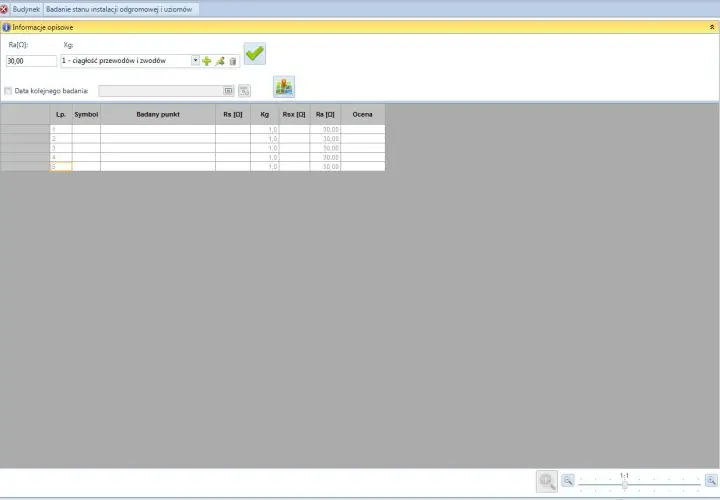Click the zoom slider thumb at 1:1
The width and height of the screenshot is (720, 500).
pos(624,484)
